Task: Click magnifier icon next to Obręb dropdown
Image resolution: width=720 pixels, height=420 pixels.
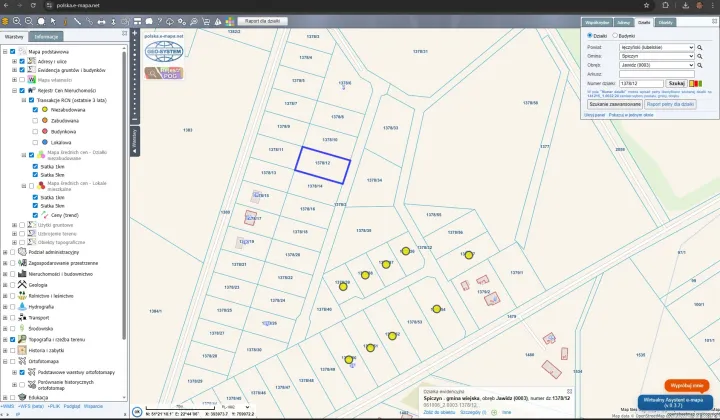Action: (x=700, y=64)
